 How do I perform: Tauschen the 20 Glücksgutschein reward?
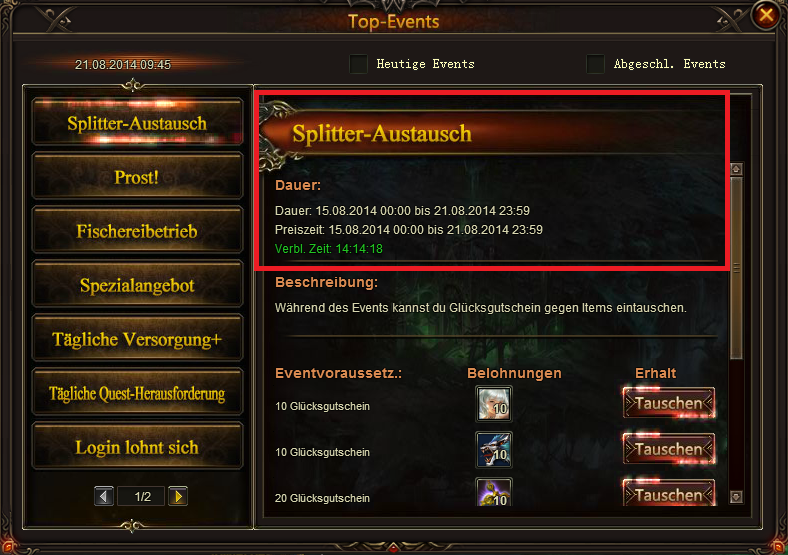pos(669,493)
